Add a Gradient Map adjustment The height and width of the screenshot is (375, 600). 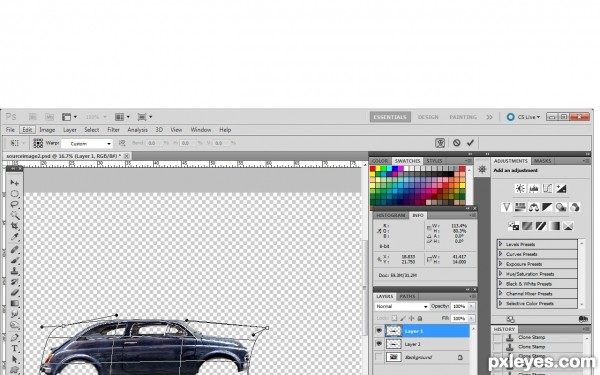(x=554, y=226)
